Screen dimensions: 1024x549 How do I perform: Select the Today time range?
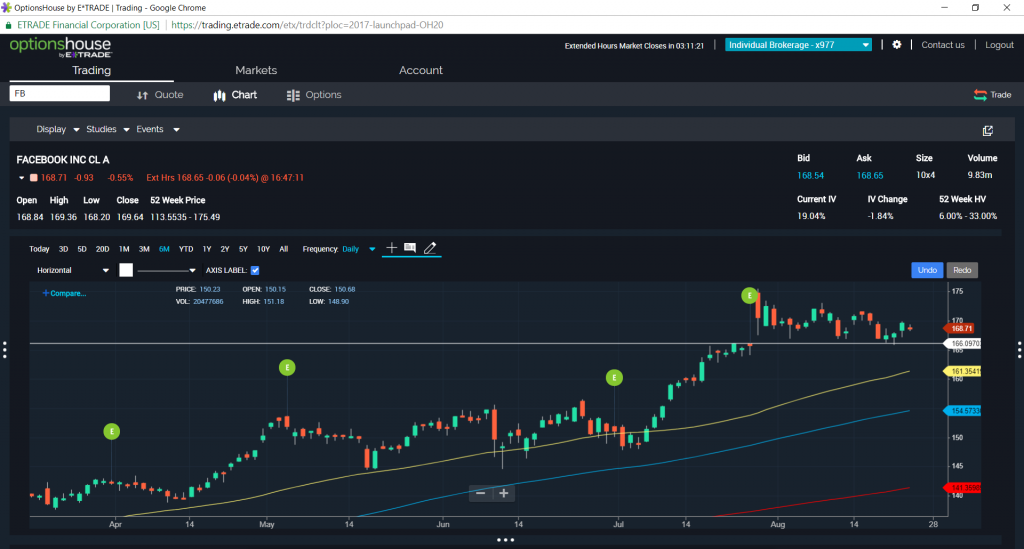coord(39,249)
